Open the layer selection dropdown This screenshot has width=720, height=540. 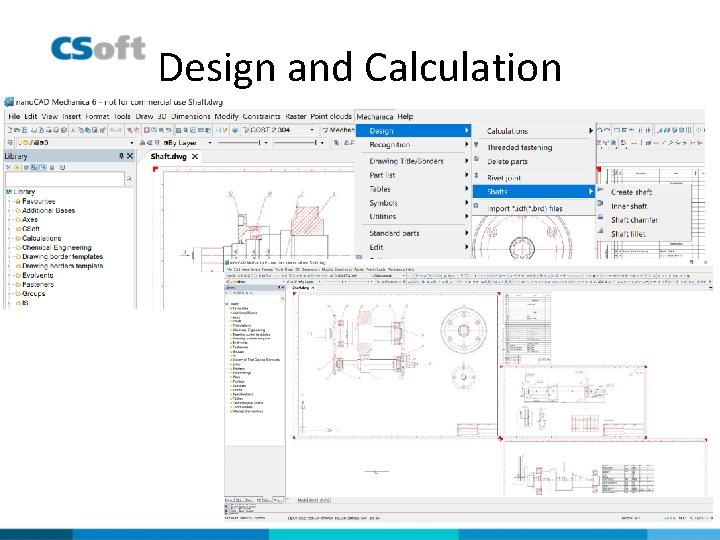pos(131,143)
